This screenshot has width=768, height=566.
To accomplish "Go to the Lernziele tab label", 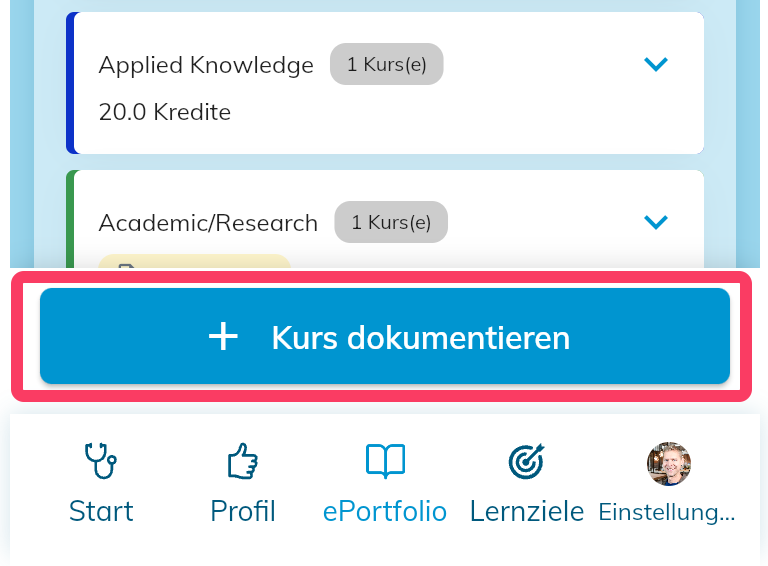I will tap(527, 512).
